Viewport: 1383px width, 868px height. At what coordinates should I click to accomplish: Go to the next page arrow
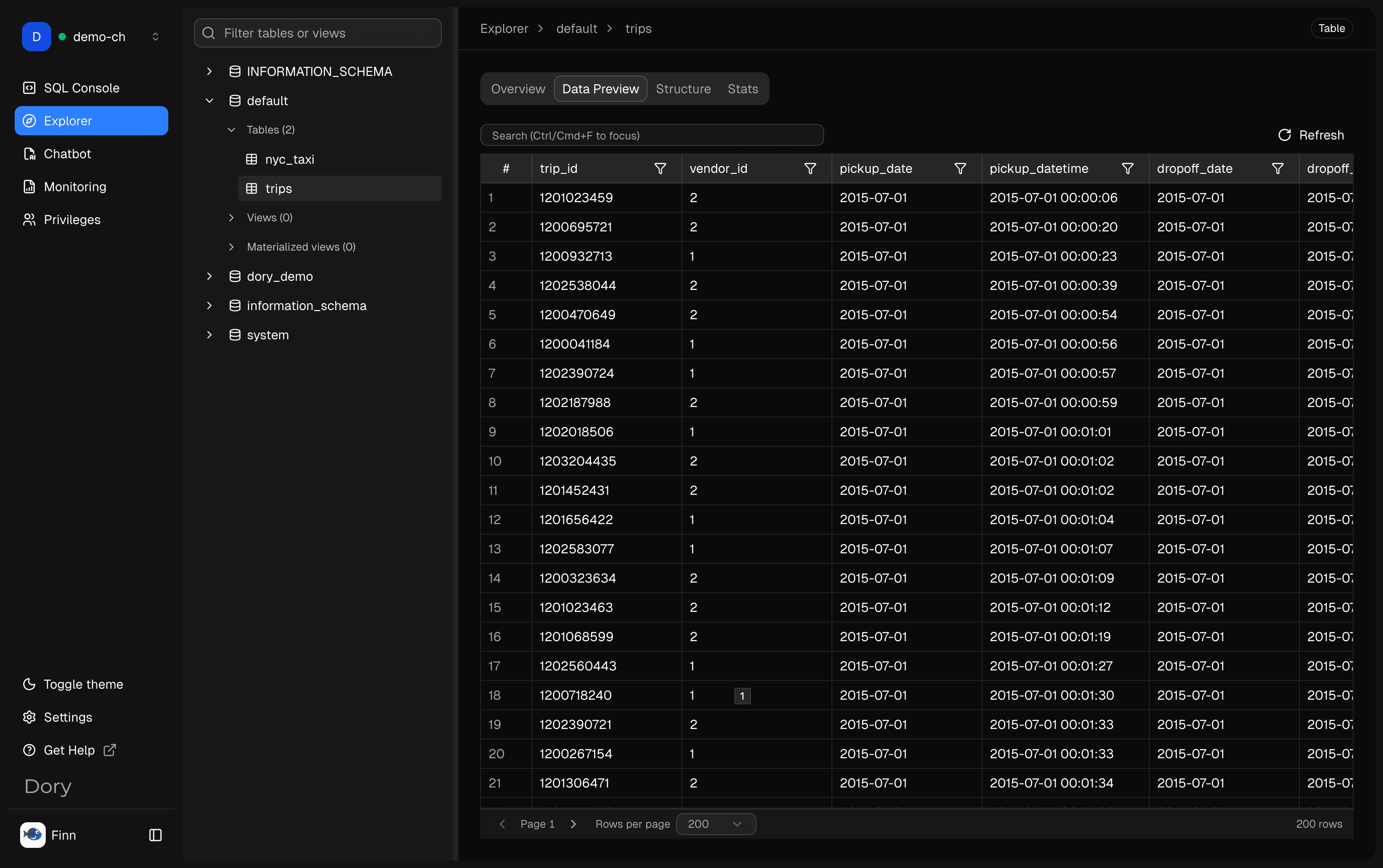[573, 824]
